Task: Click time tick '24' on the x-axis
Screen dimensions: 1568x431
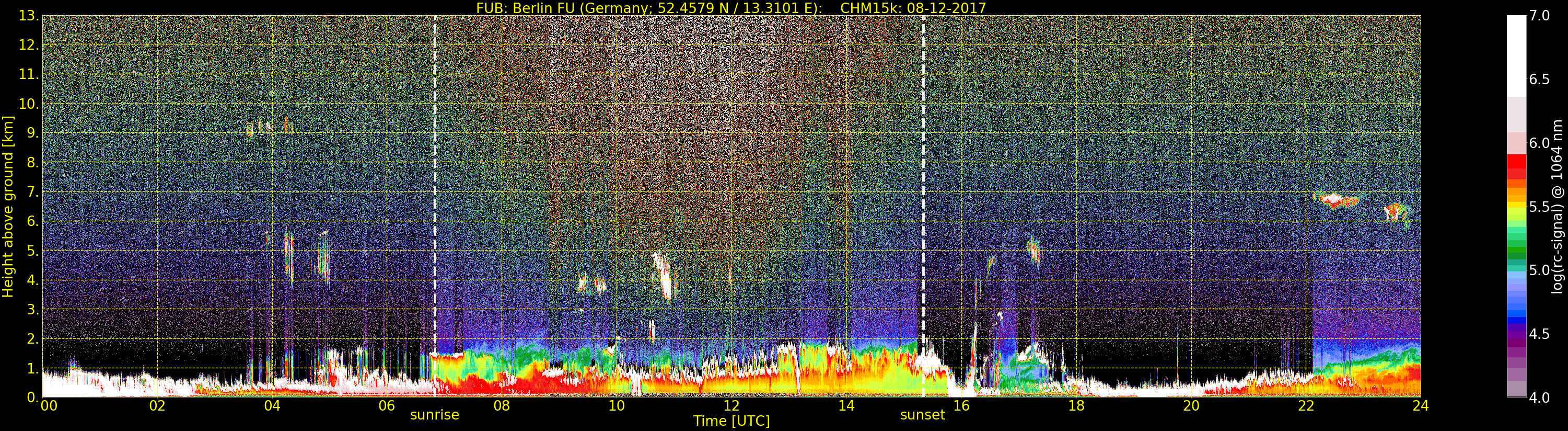Action: pos(1421,405)
